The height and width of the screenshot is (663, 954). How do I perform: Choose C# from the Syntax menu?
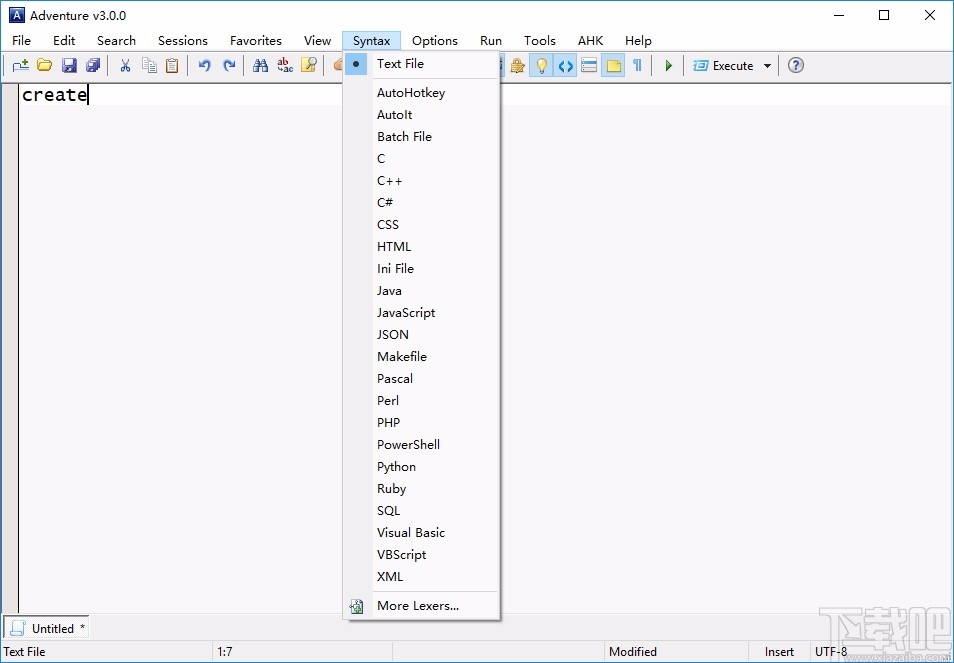[421, 203]
